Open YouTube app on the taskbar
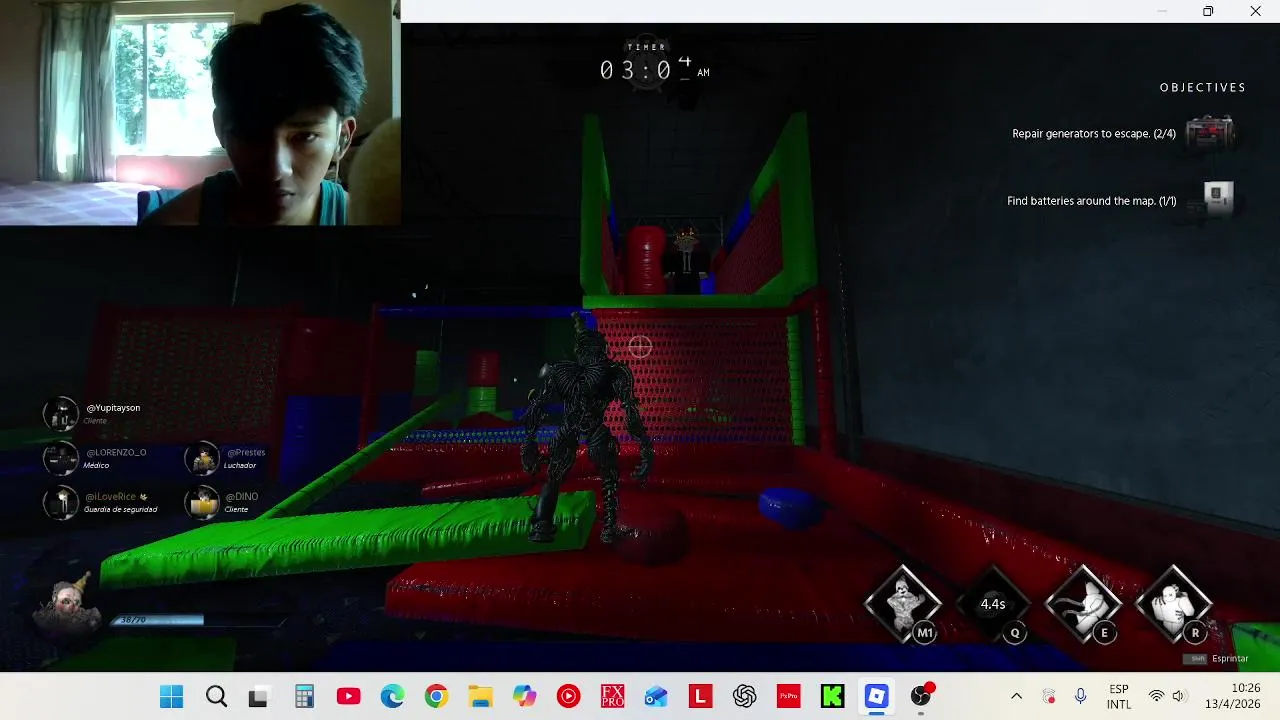The width and height of the screenshot is (1280, 720). click(348, 696)
